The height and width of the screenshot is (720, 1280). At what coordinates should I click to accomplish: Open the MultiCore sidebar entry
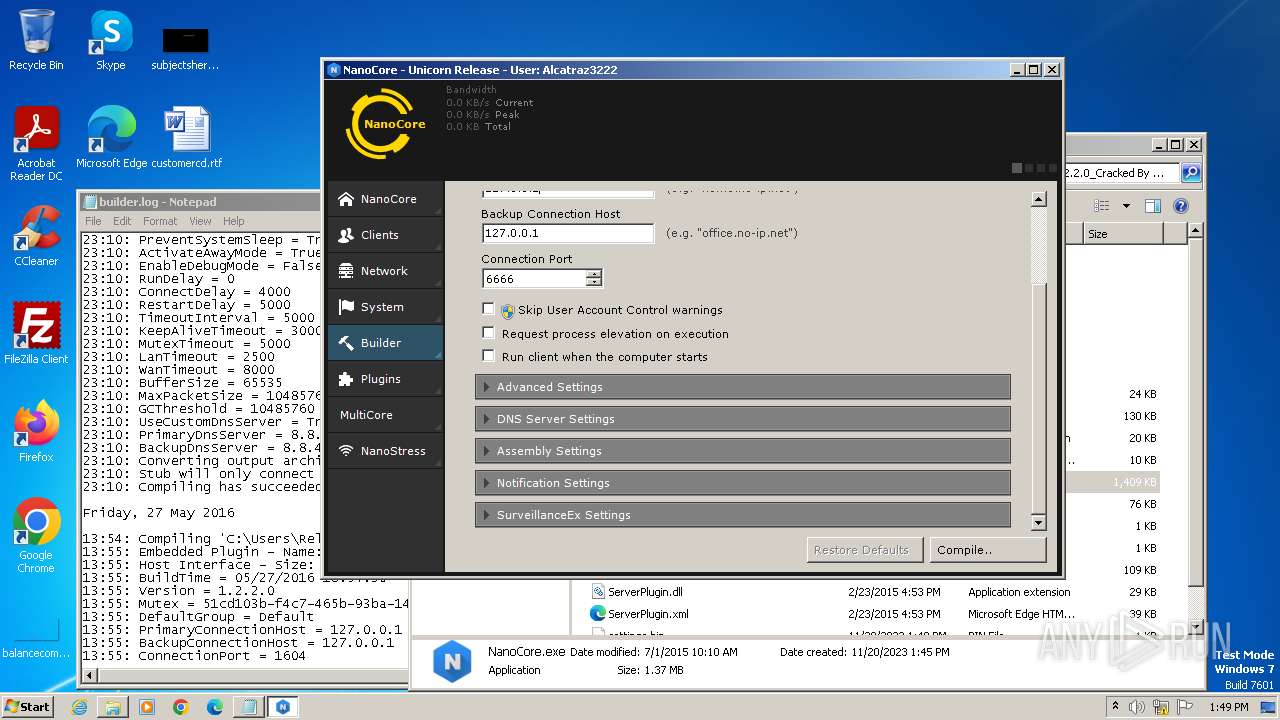point(385,415)
